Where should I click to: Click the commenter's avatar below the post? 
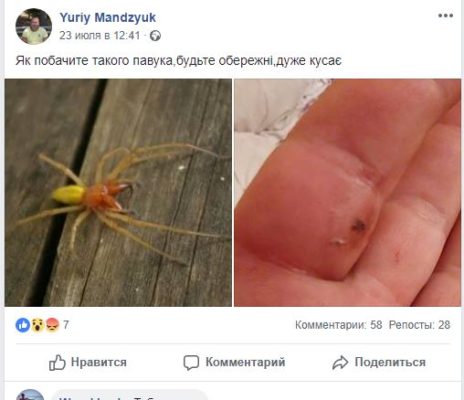(x=30, y=395)
